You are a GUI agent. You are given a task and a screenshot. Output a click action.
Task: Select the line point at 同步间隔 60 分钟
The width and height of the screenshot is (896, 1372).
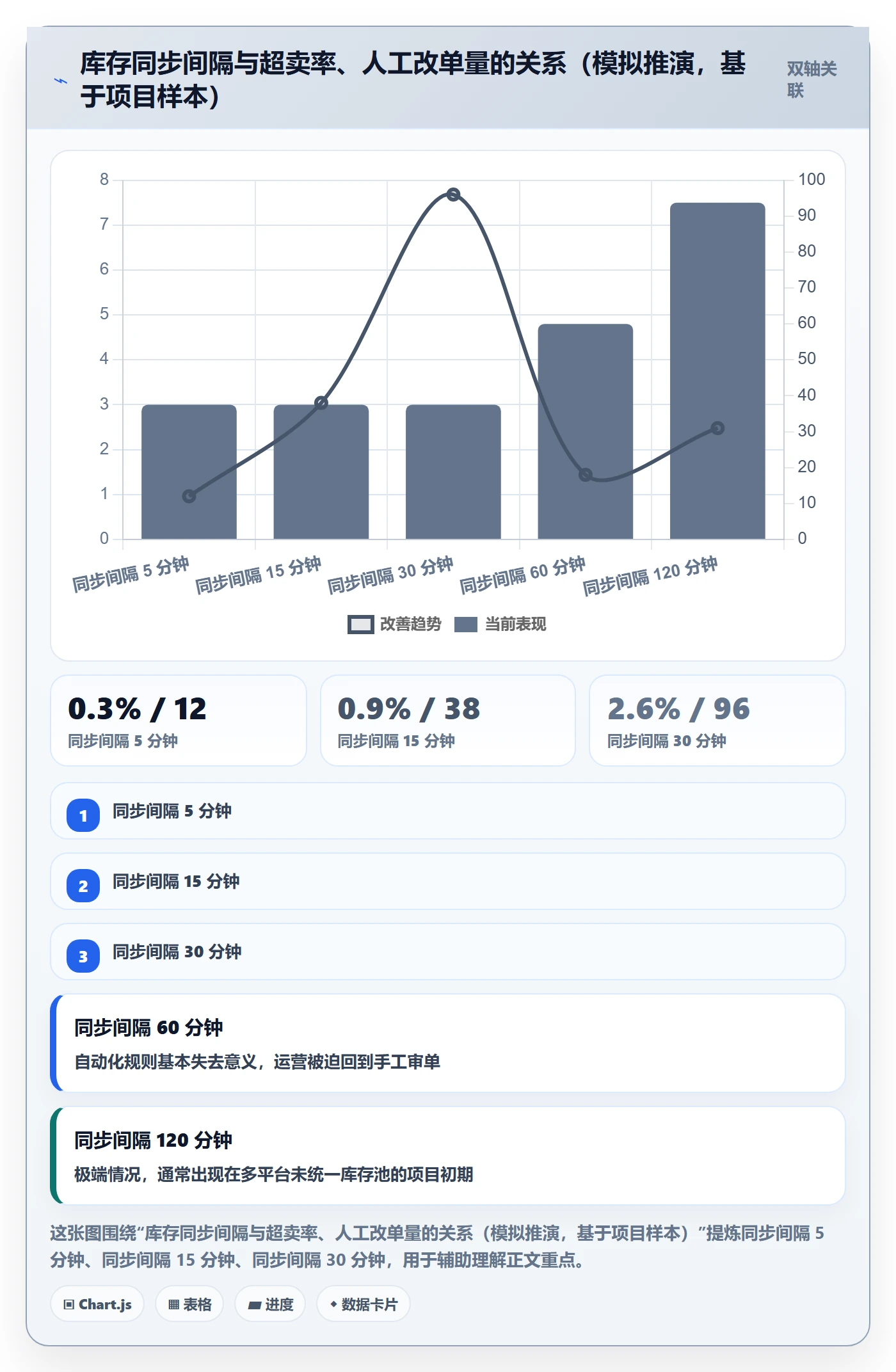(585, 475)
